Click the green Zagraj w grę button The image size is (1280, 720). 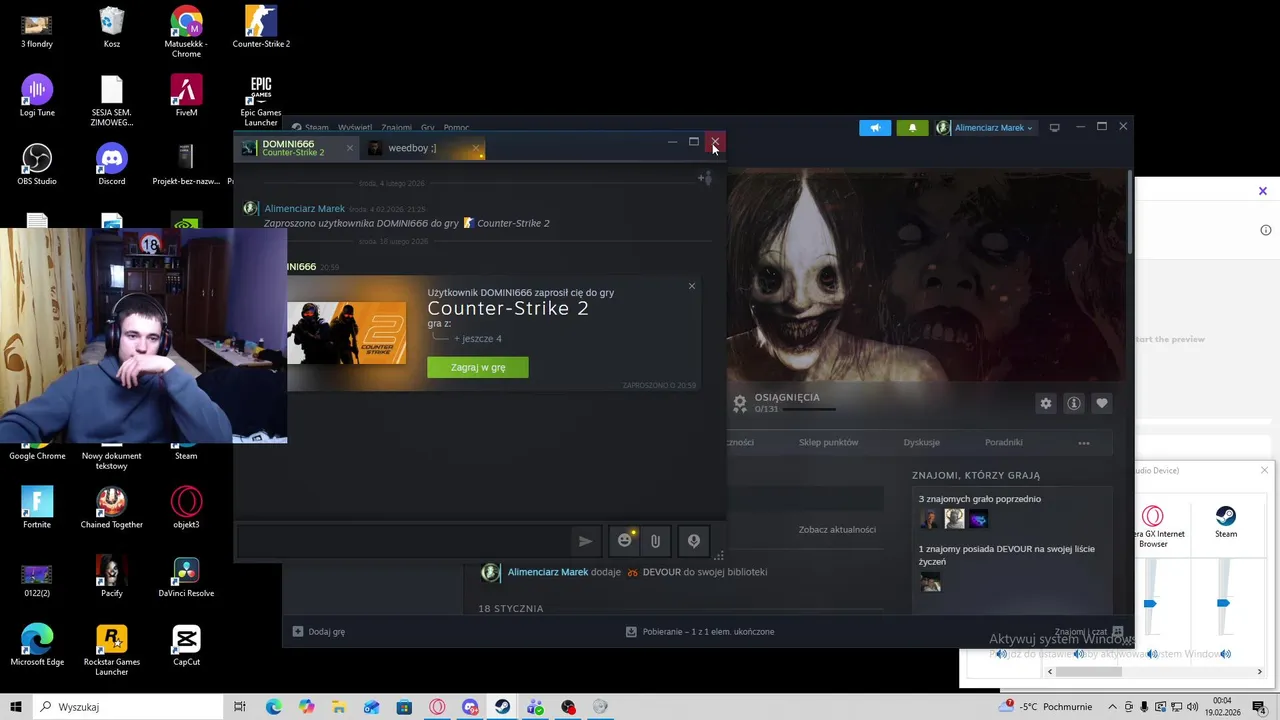click(478, 367)
